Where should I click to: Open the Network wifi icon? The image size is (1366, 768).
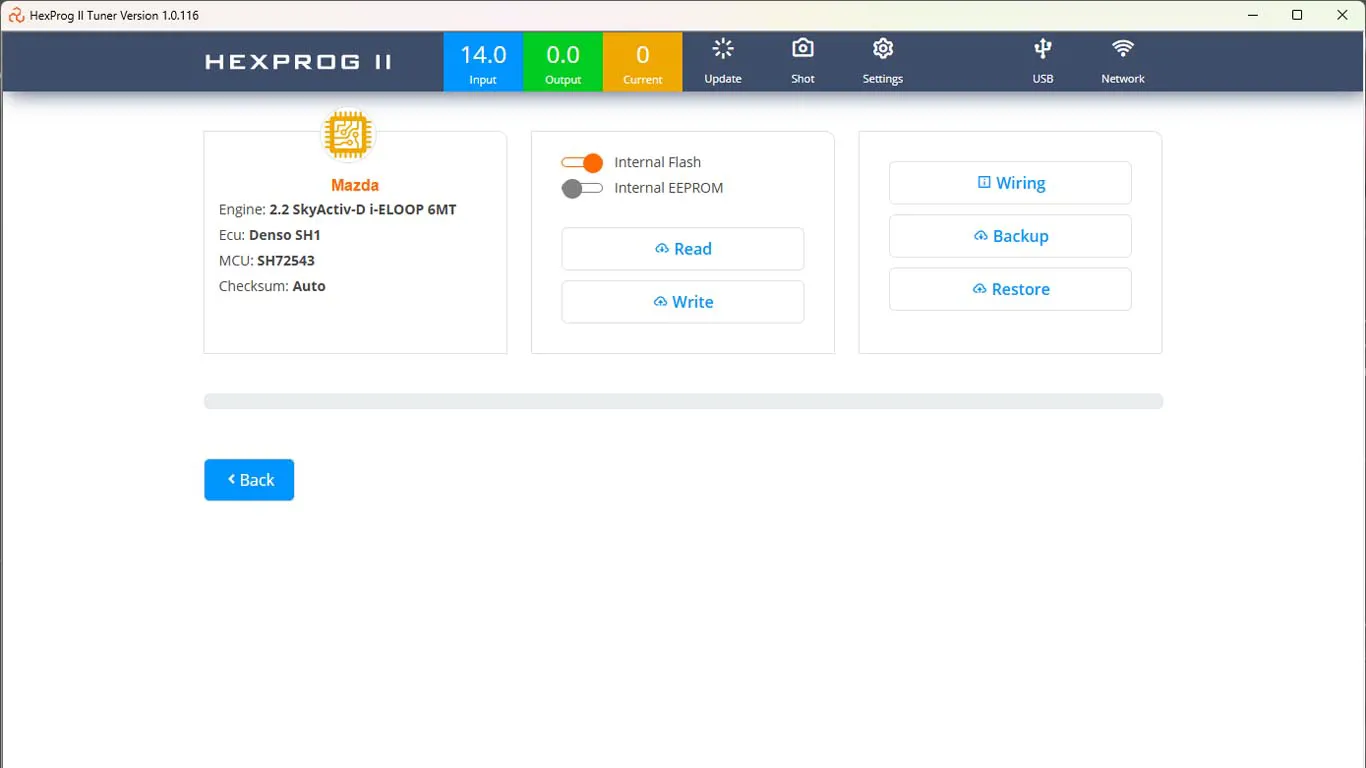pyautogui.click(x=1123, y=49)
